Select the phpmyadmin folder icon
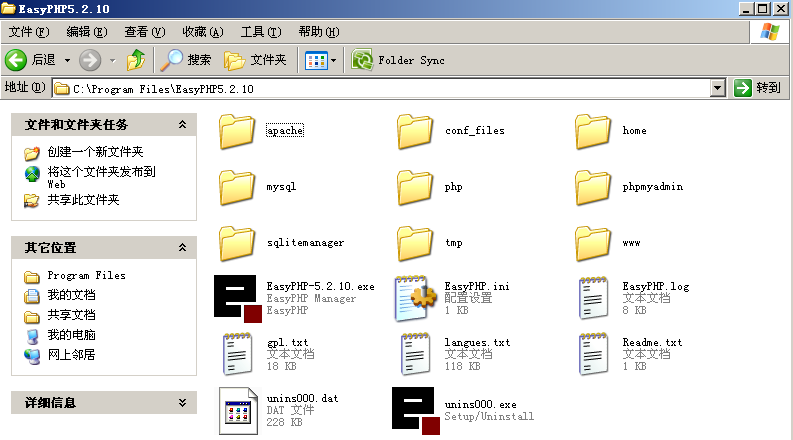Image resolution: width=793 pixels, height=440 pixels. (x=593, y=187)
